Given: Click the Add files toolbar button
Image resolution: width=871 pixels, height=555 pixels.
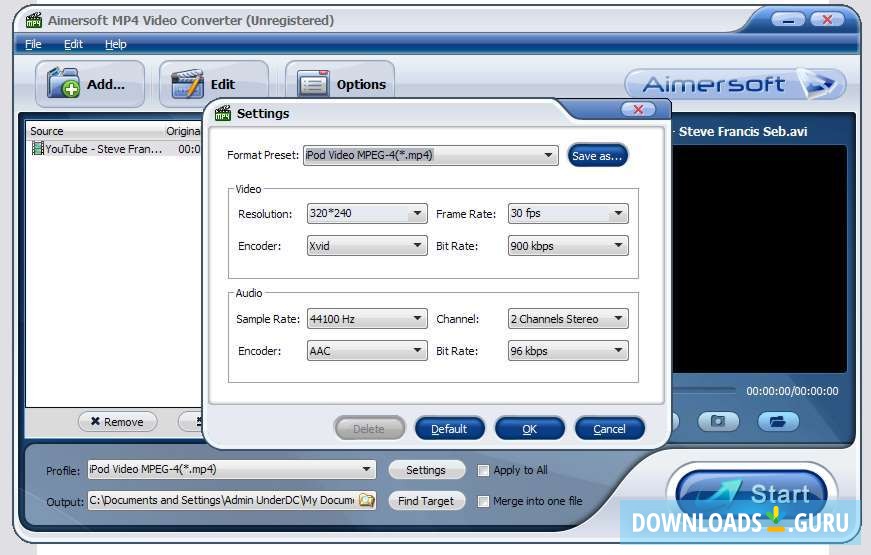Looking at the screenshot, I should [89, 84].
